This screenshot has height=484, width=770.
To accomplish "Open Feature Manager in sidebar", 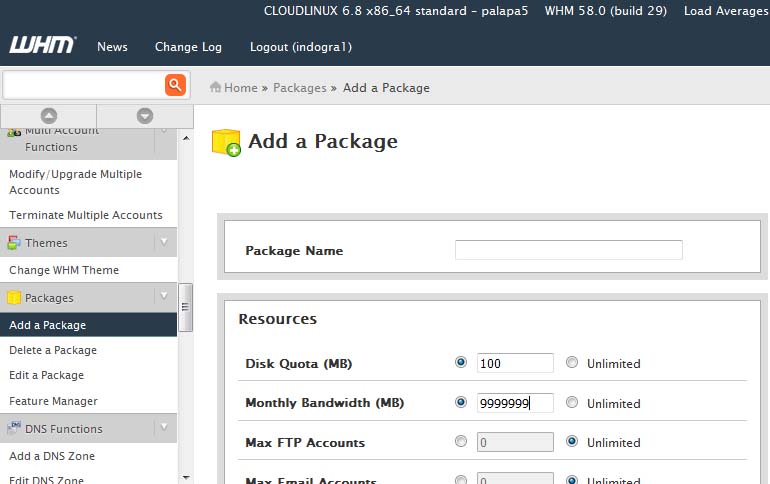I will 53,401.
